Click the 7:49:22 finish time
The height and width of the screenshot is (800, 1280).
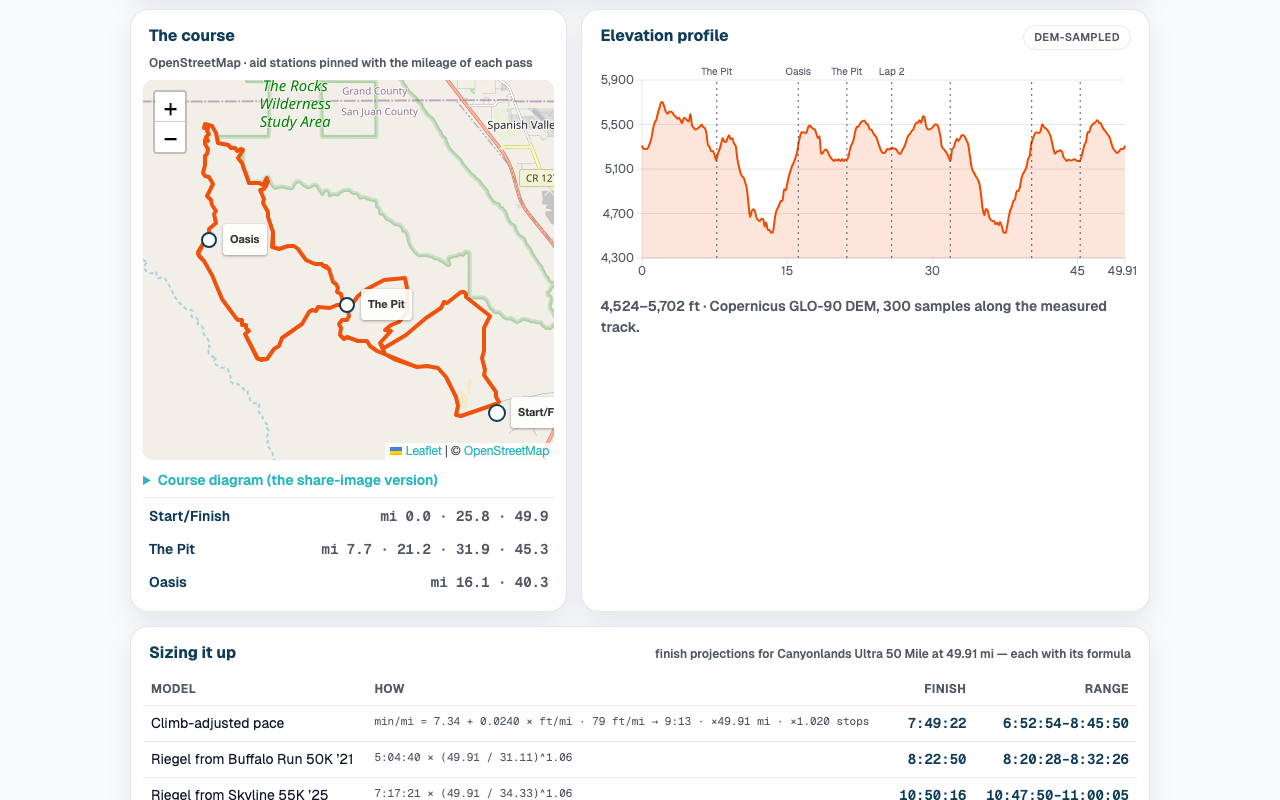pyautogui.click(x=937, y=723)
